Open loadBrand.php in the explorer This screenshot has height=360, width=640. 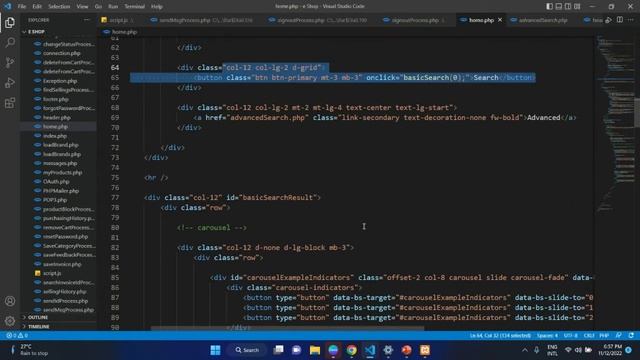pos(60,145)
